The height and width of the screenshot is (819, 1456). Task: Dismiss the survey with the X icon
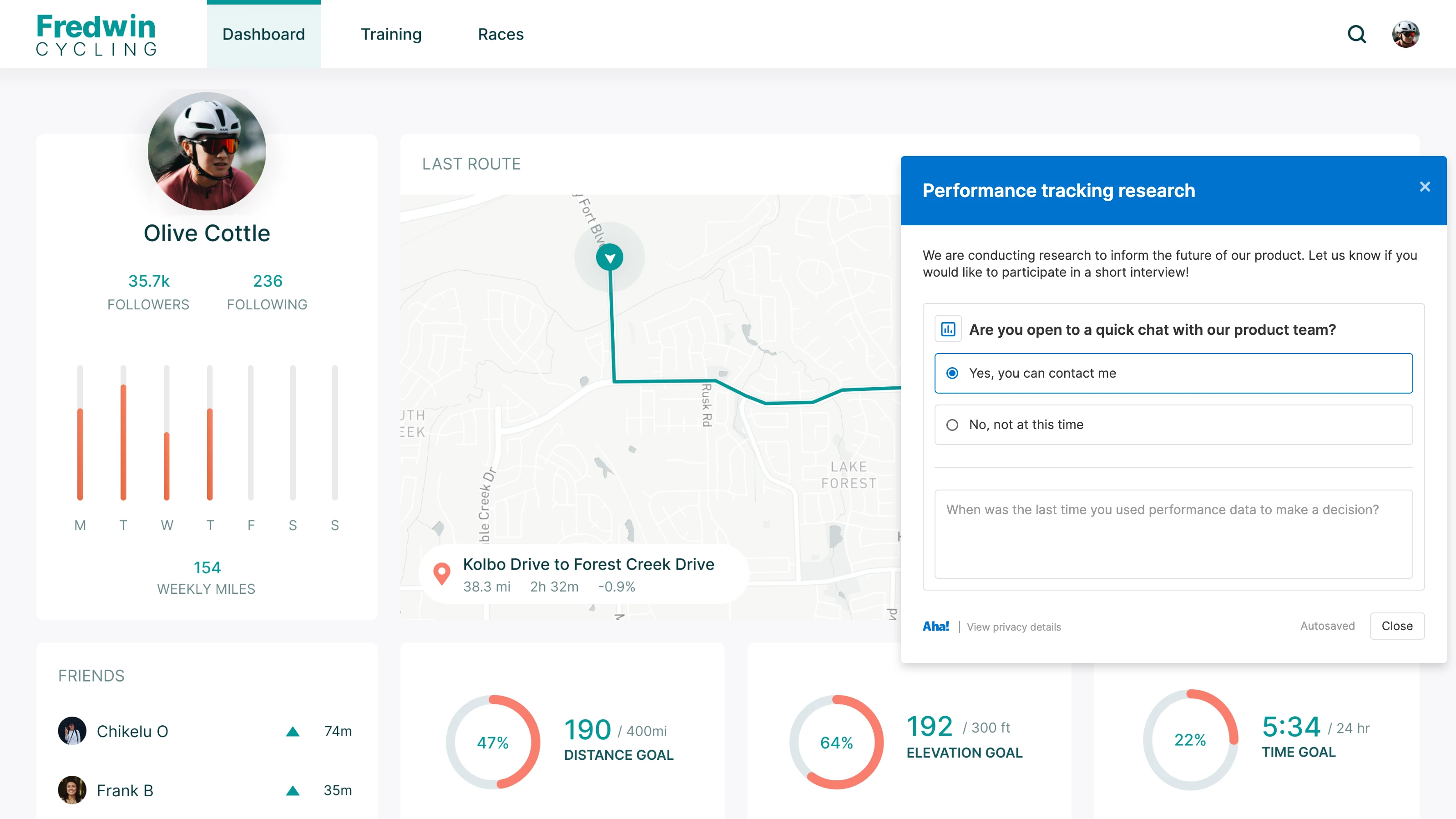(x=1424, y=187)
